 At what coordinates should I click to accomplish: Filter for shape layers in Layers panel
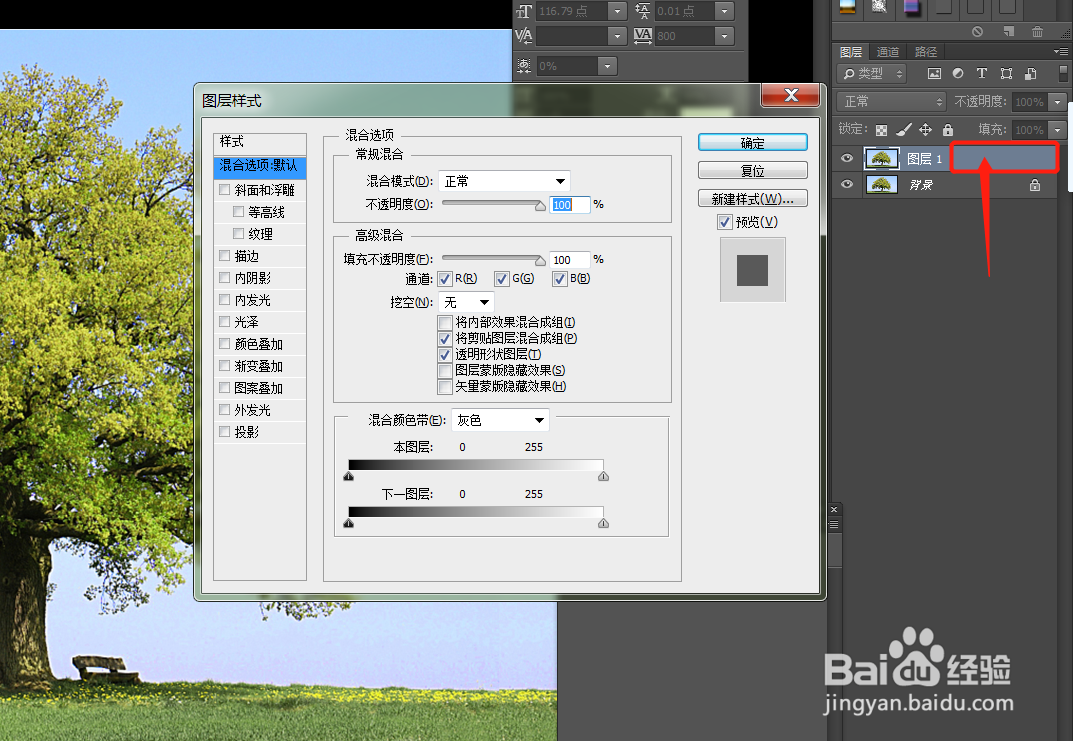(1007, 73)
